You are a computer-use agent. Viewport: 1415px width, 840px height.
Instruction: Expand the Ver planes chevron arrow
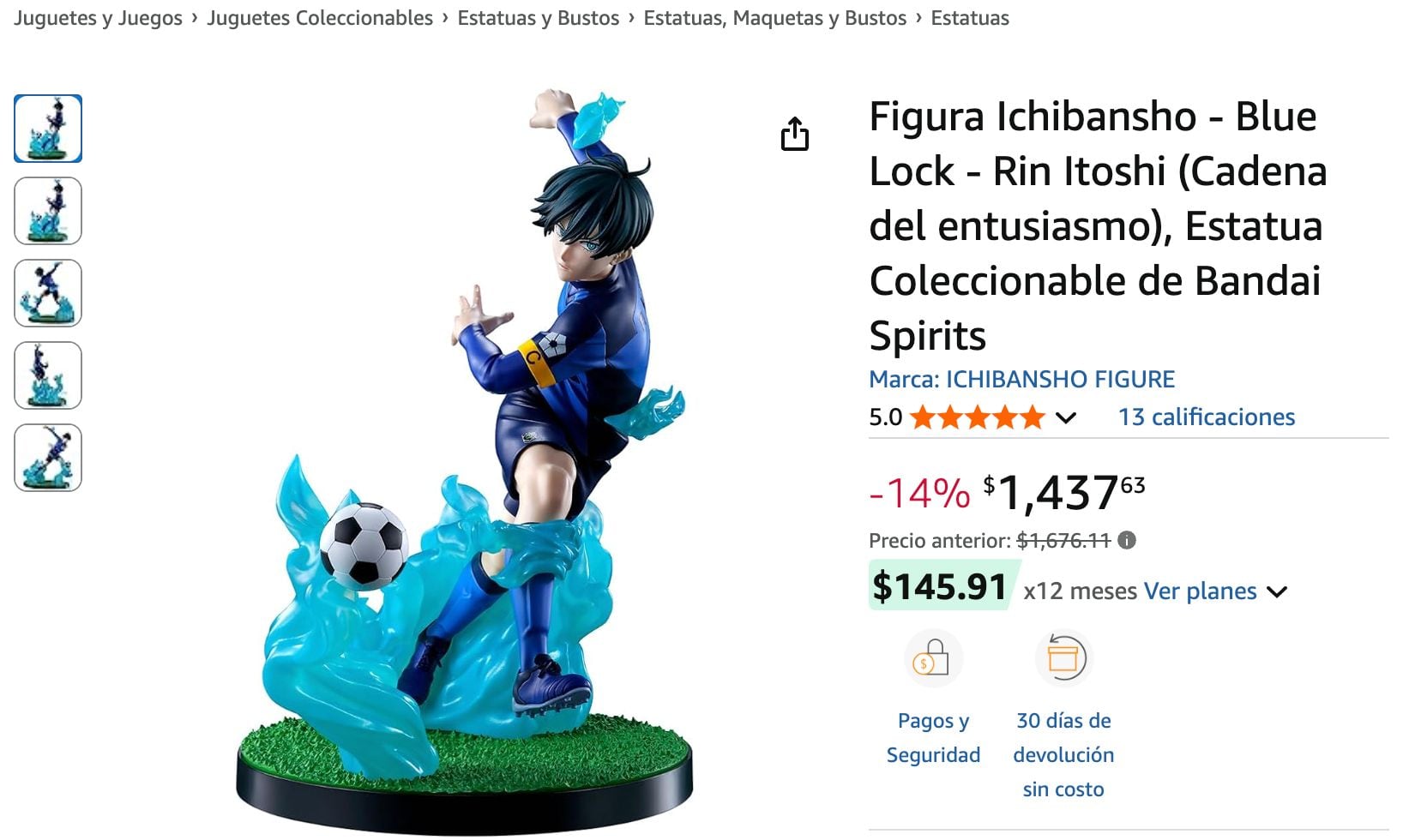tap(1277, 591)
